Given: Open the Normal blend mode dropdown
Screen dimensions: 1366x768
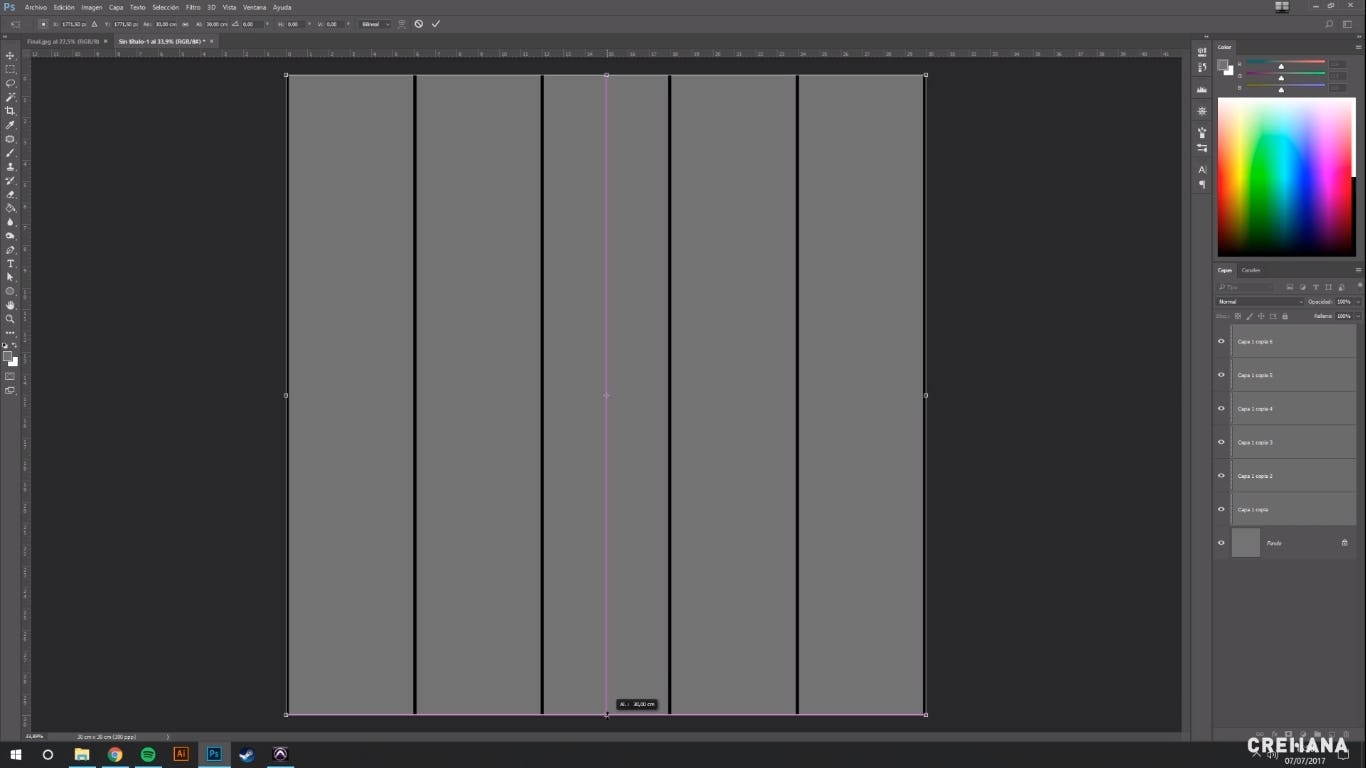Looking at the screenshot, I should click(x=1260, y=301).
